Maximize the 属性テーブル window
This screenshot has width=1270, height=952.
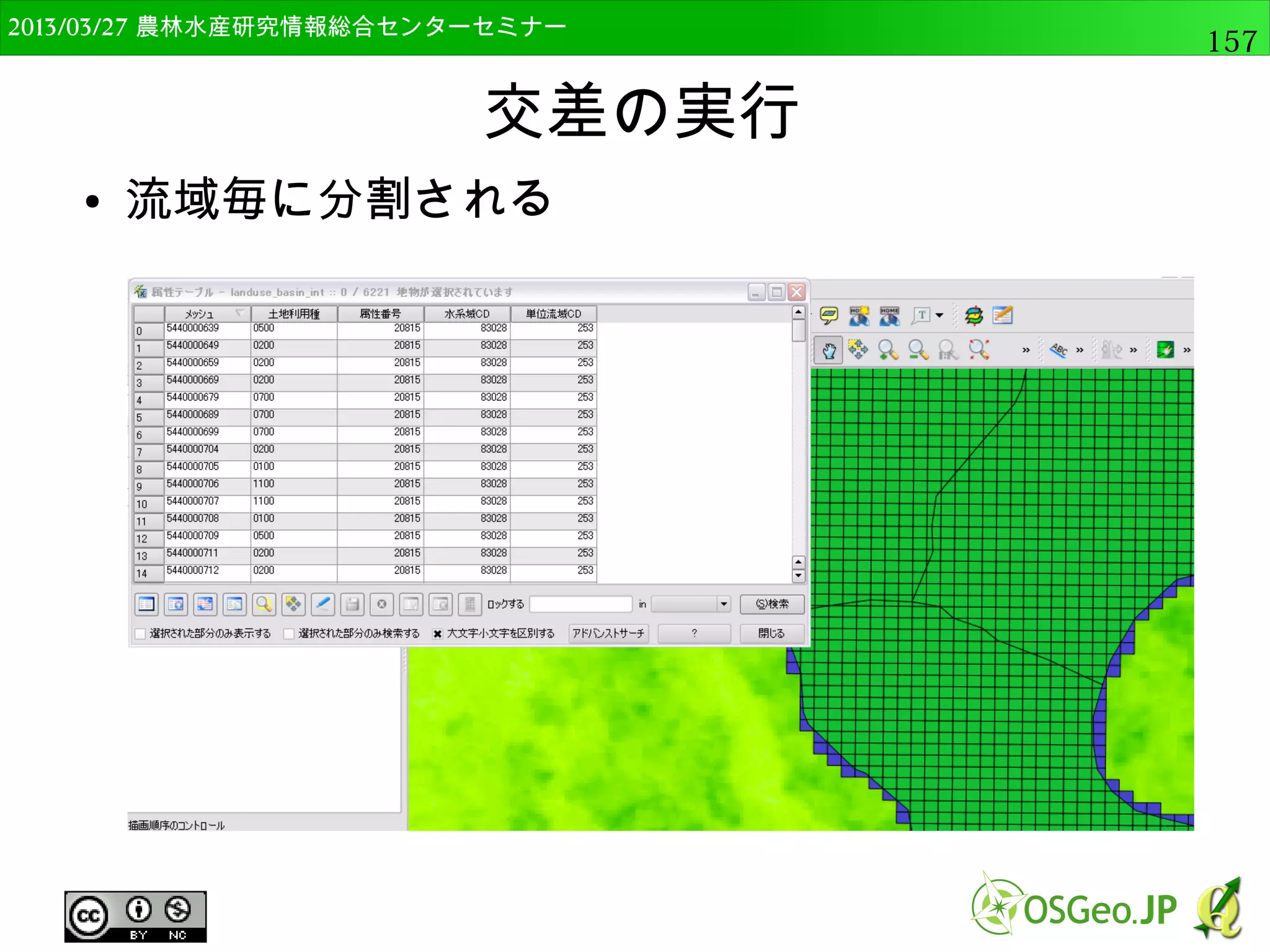pos(776,291)
